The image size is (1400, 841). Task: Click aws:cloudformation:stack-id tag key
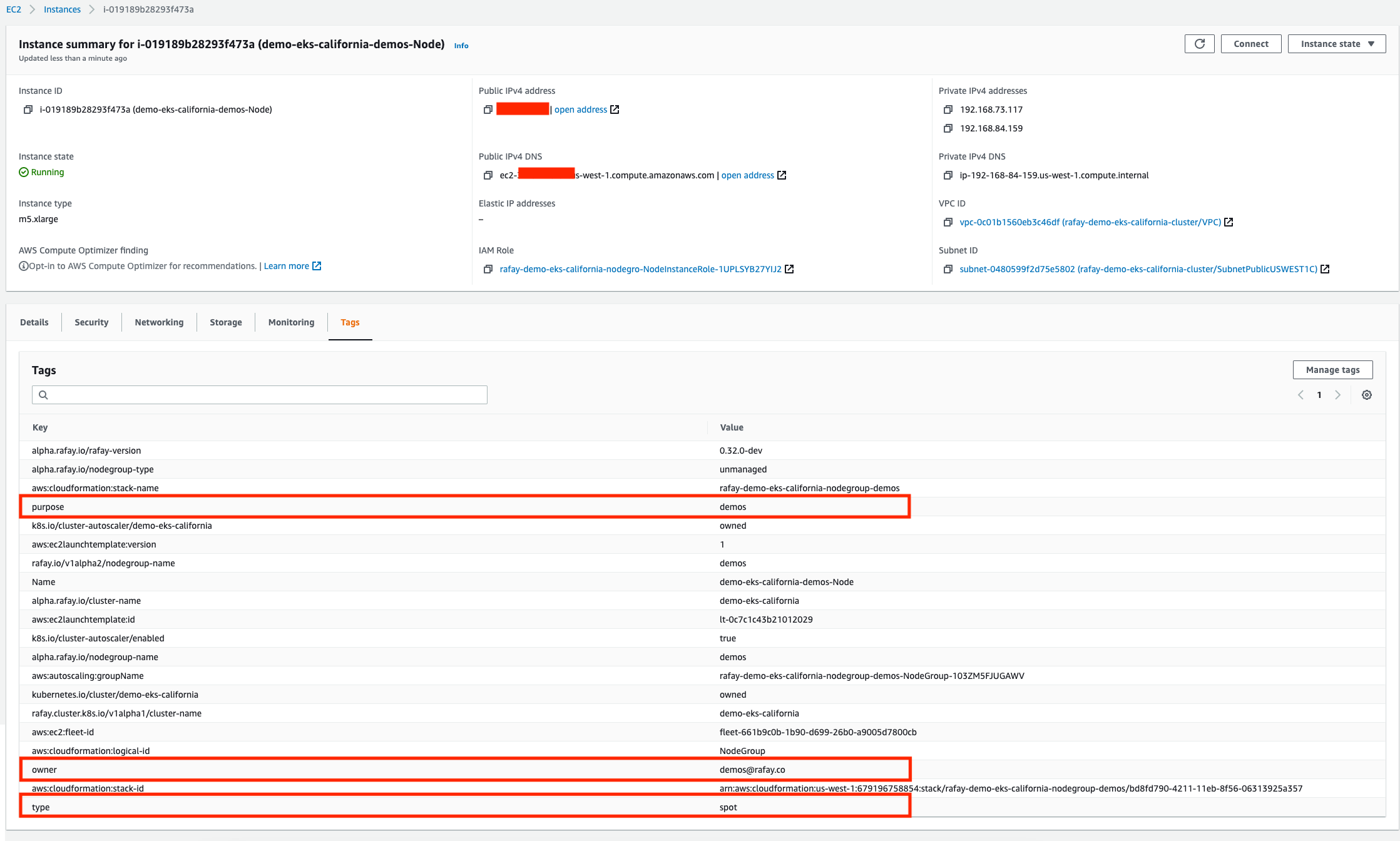click(x=88, y=788)
